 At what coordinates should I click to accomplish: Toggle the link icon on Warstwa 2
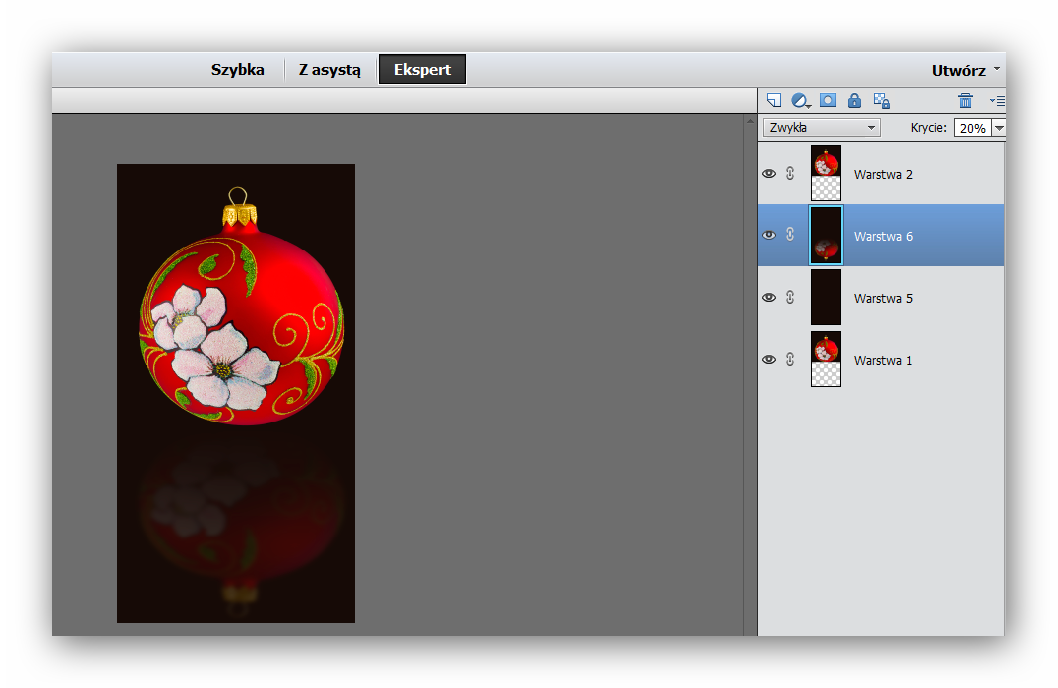(790, 173)
